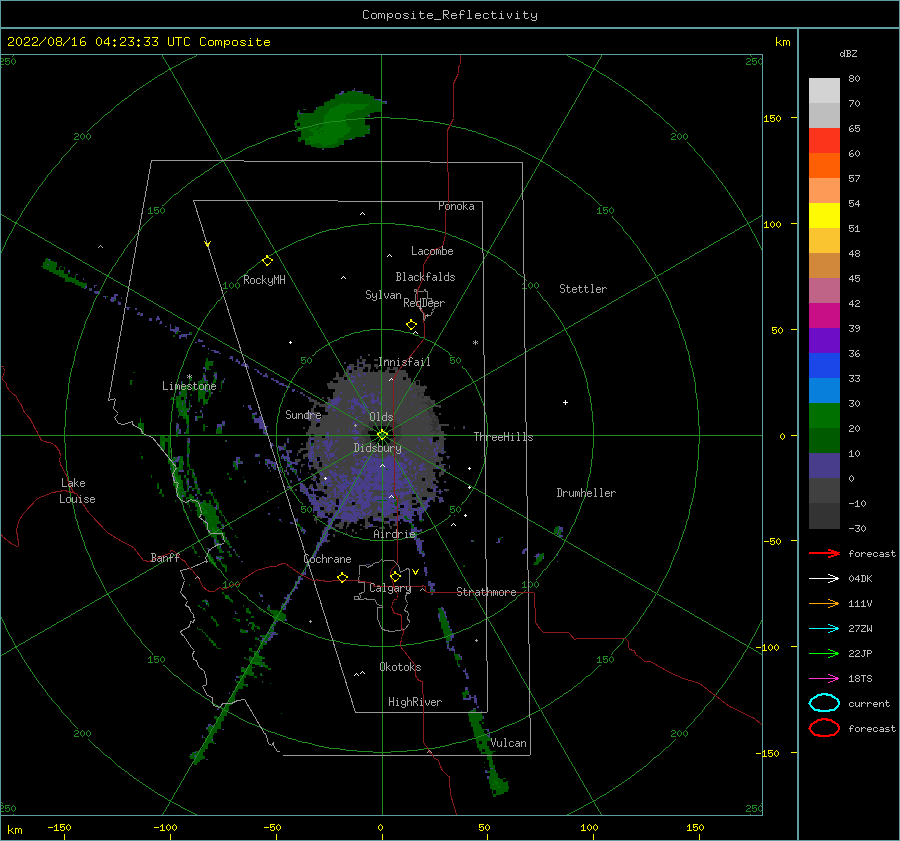The width and height of the screenshot is (900, 841).
Task: Click the green 30 dBZ color swatch
Action: tap(824, 416)
